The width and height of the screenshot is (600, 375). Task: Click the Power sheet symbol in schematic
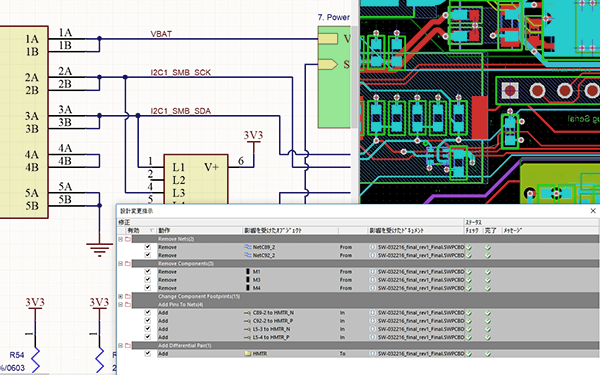pos(334,77)
